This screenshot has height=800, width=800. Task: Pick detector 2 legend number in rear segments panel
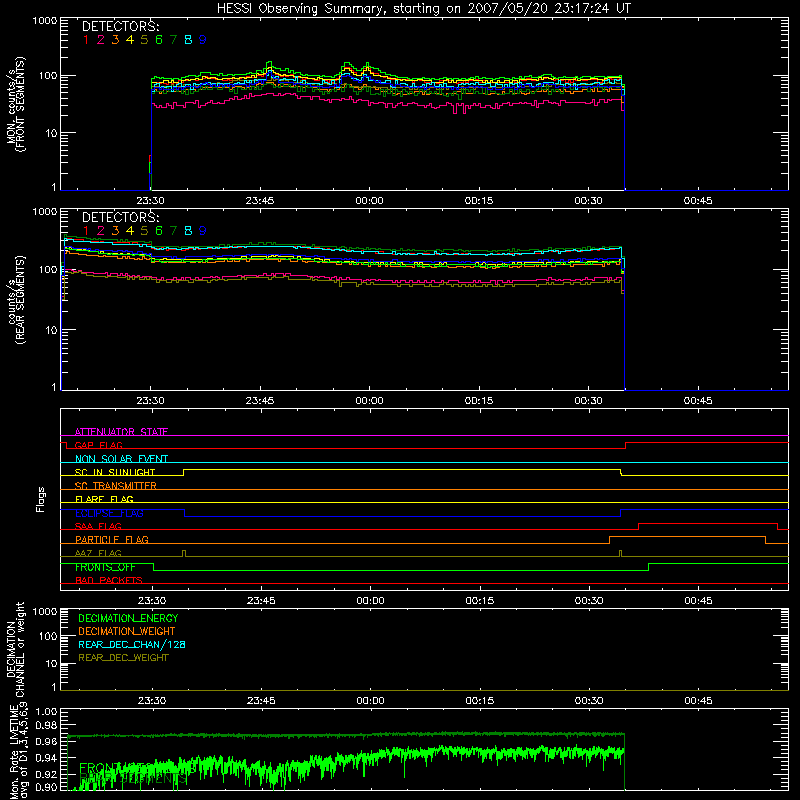click(x=101, y=231)
